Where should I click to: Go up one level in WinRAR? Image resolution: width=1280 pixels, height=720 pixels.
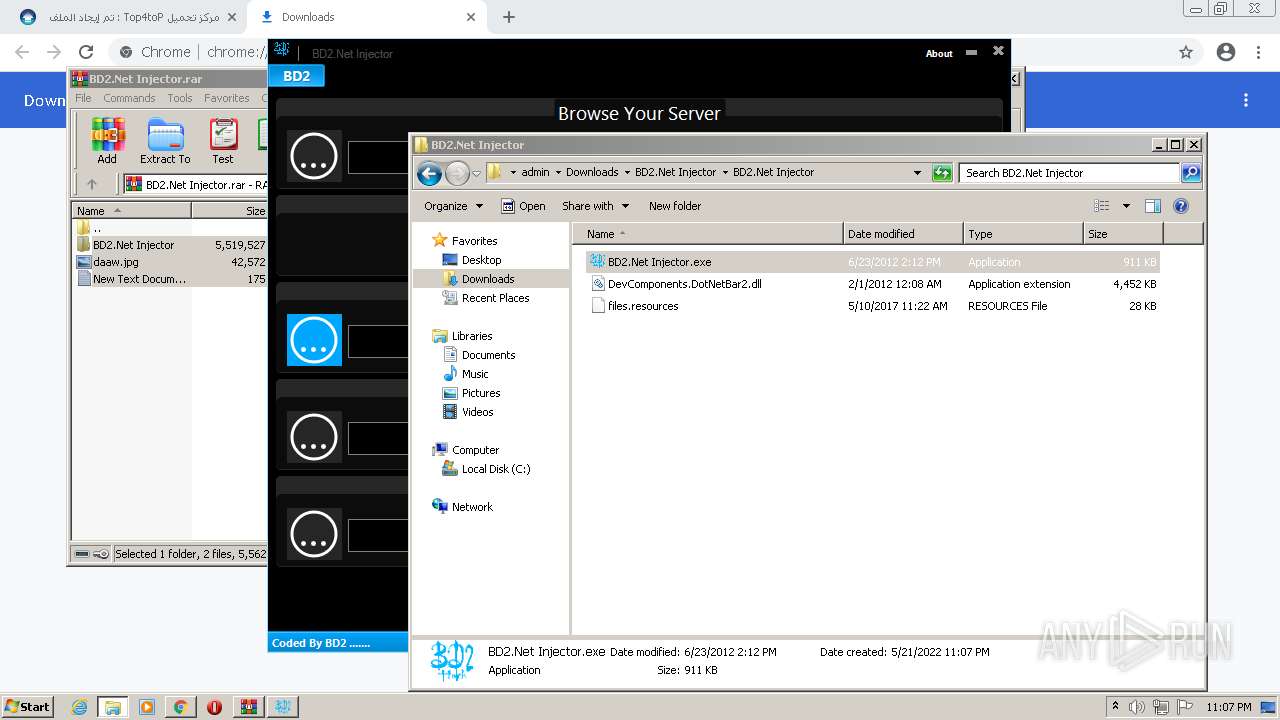pyautogui.click(x=92, y=184)
